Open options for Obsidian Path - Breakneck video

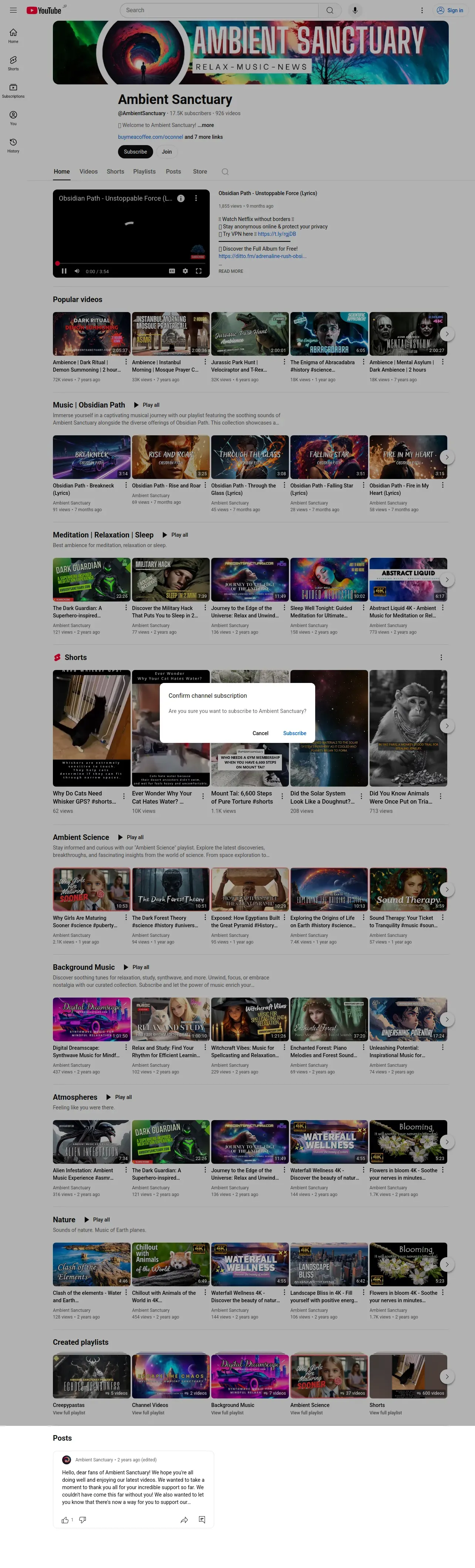coord(126,485)
